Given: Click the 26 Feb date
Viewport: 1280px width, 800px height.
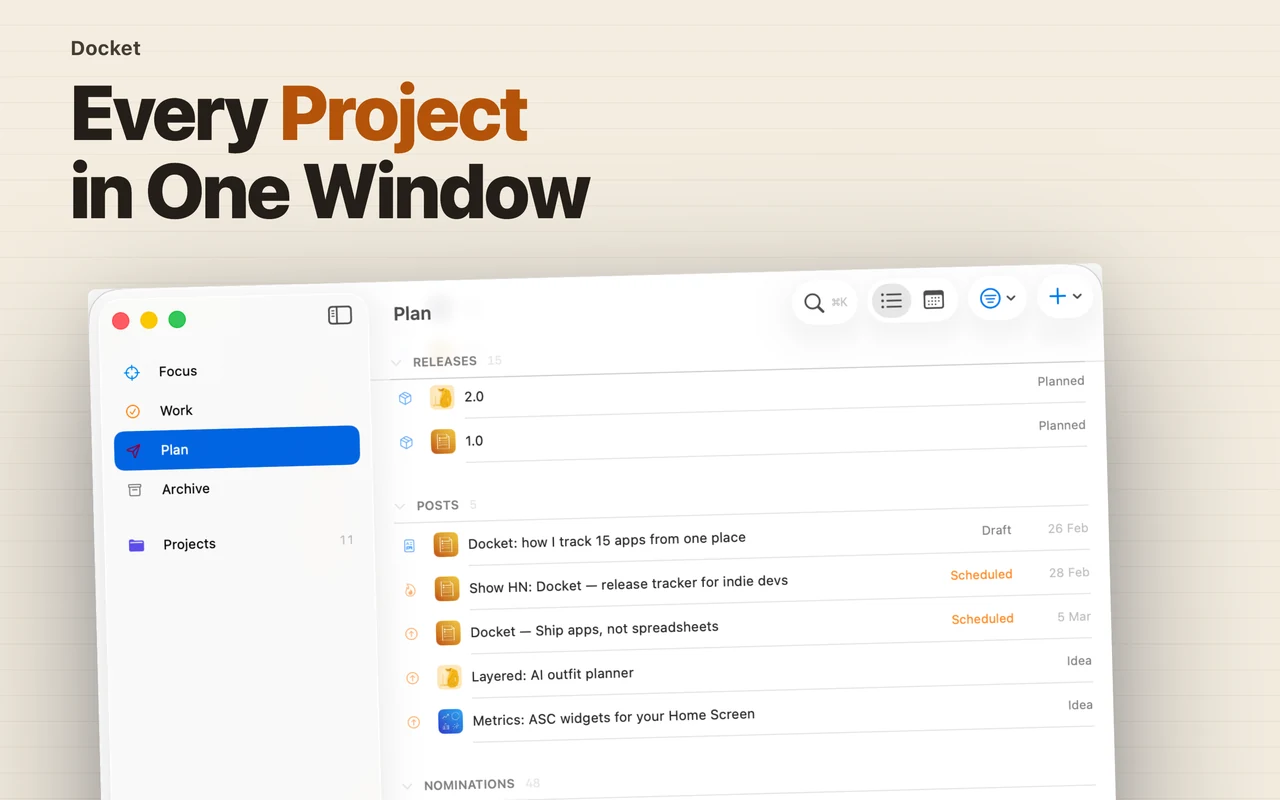Looking at the screenshot, I should point(1068,529).
